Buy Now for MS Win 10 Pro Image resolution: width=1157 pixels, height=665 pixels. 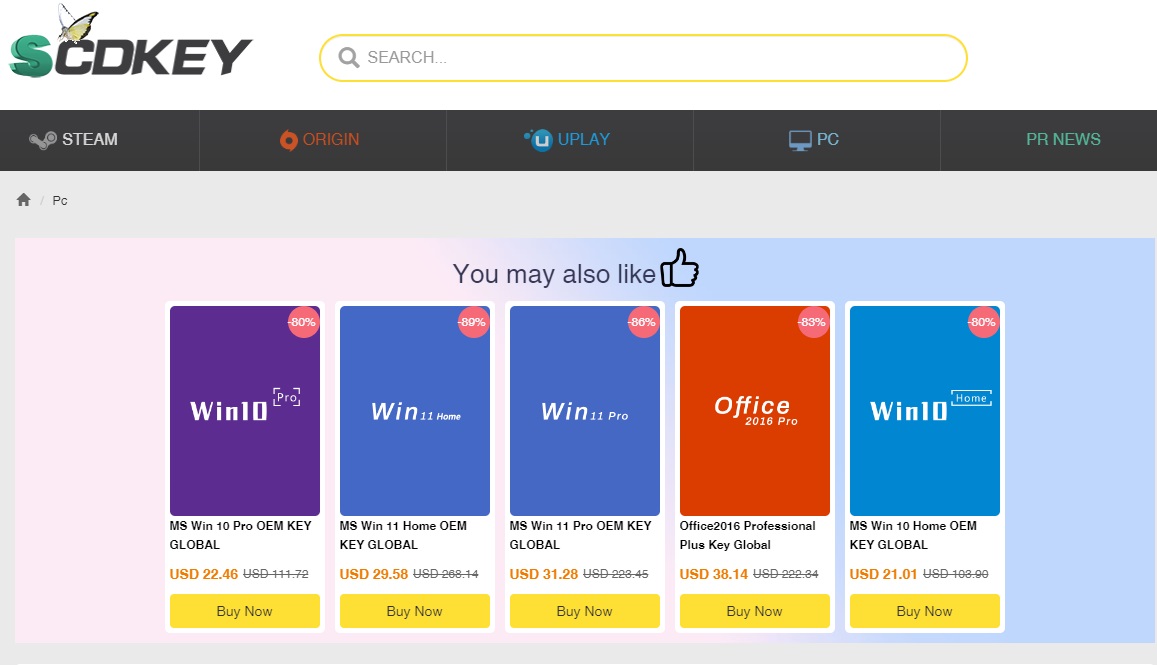click(245, 611)
